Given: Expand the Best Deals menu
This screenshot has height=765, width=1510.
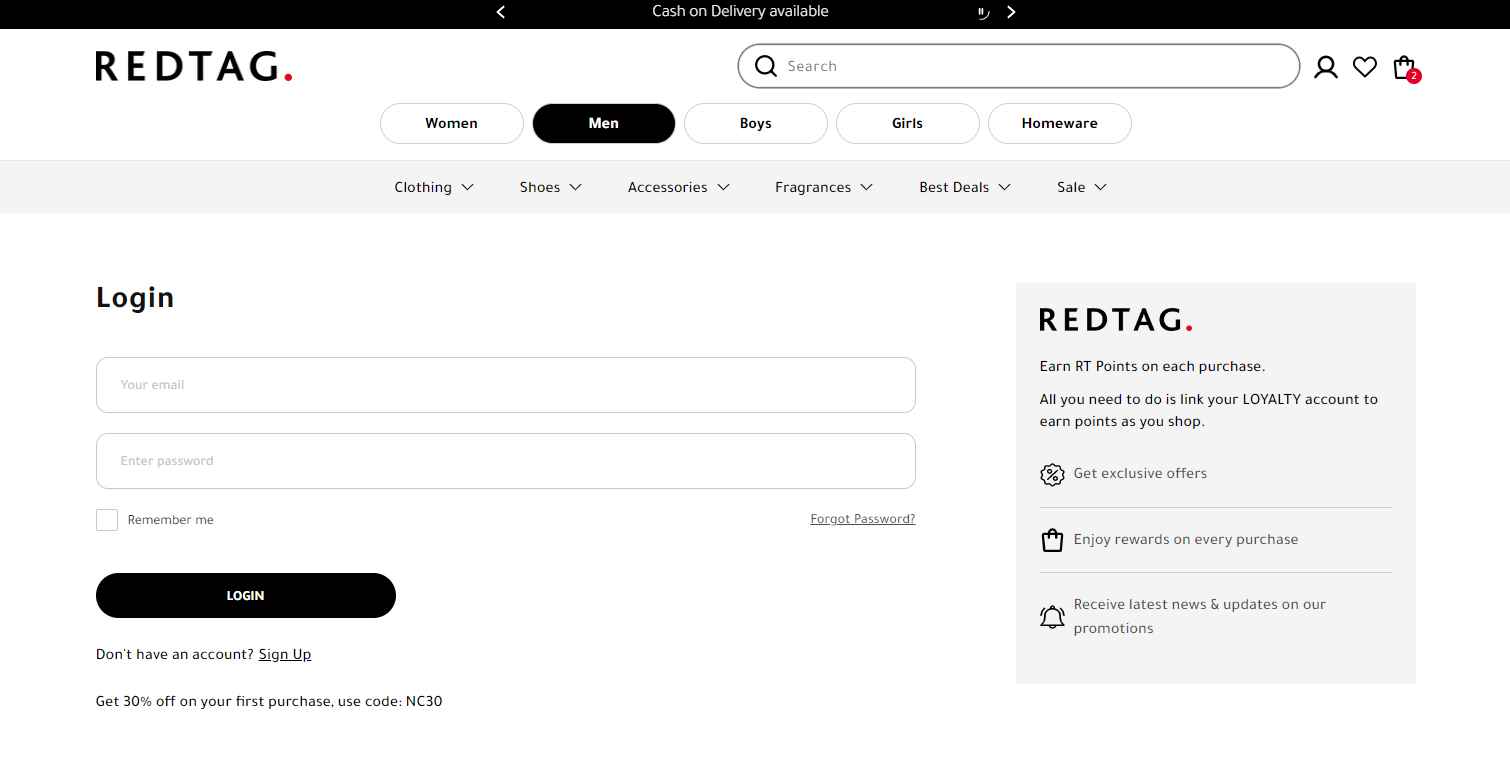Looking at the screenshot, I should (x=963, y=187).
